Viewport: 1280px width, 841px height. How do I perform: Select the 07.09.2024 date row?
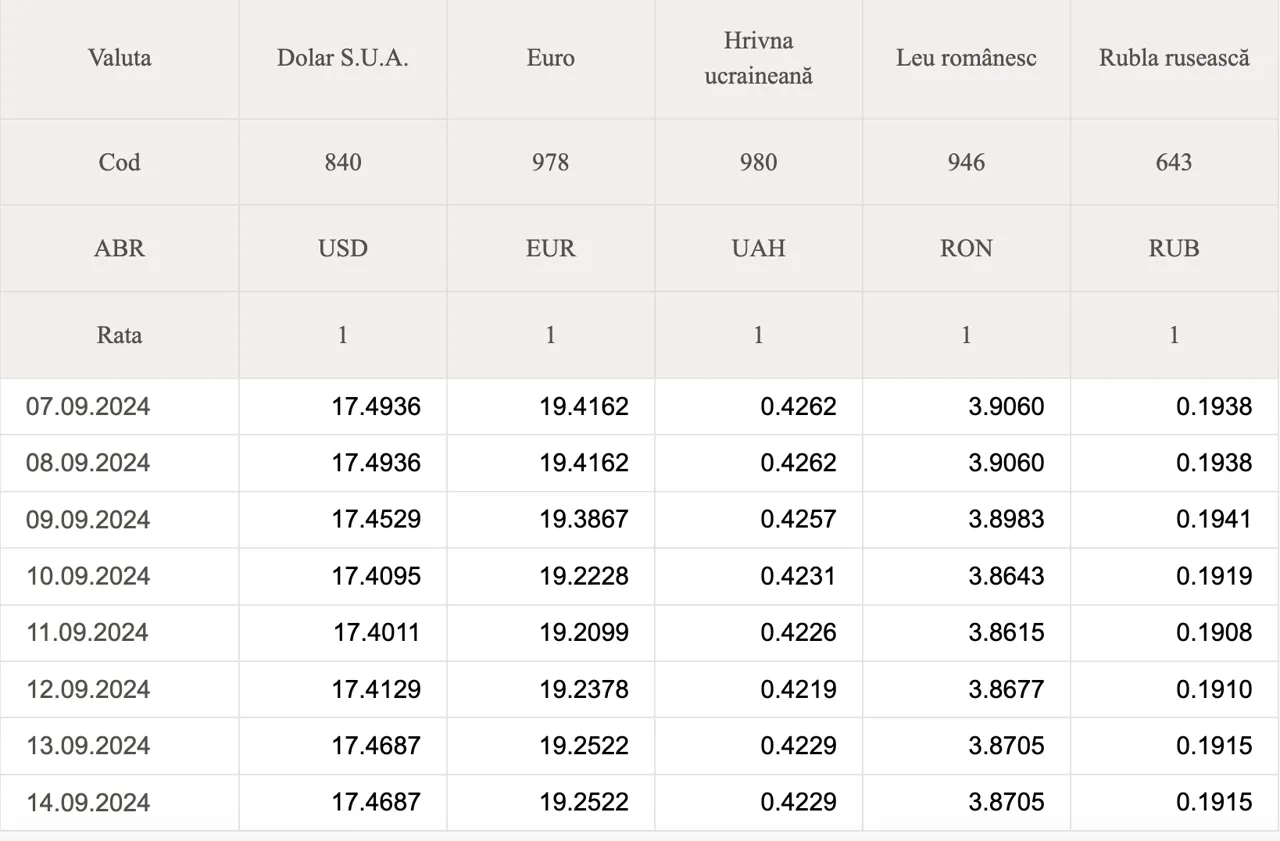[639, 407]
